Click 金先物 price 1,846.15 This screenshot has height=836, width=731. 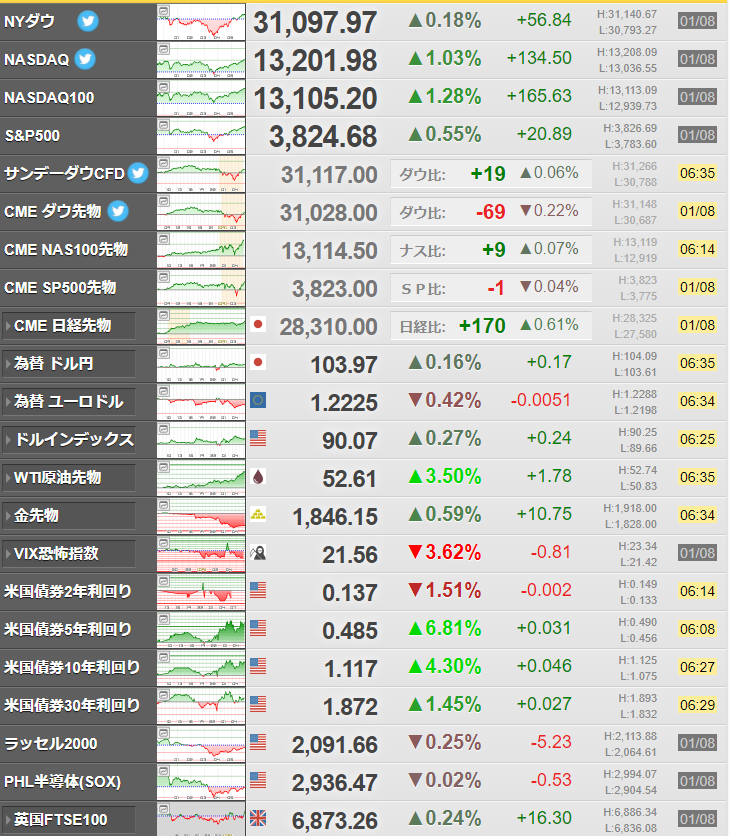[x=335, y=517]
